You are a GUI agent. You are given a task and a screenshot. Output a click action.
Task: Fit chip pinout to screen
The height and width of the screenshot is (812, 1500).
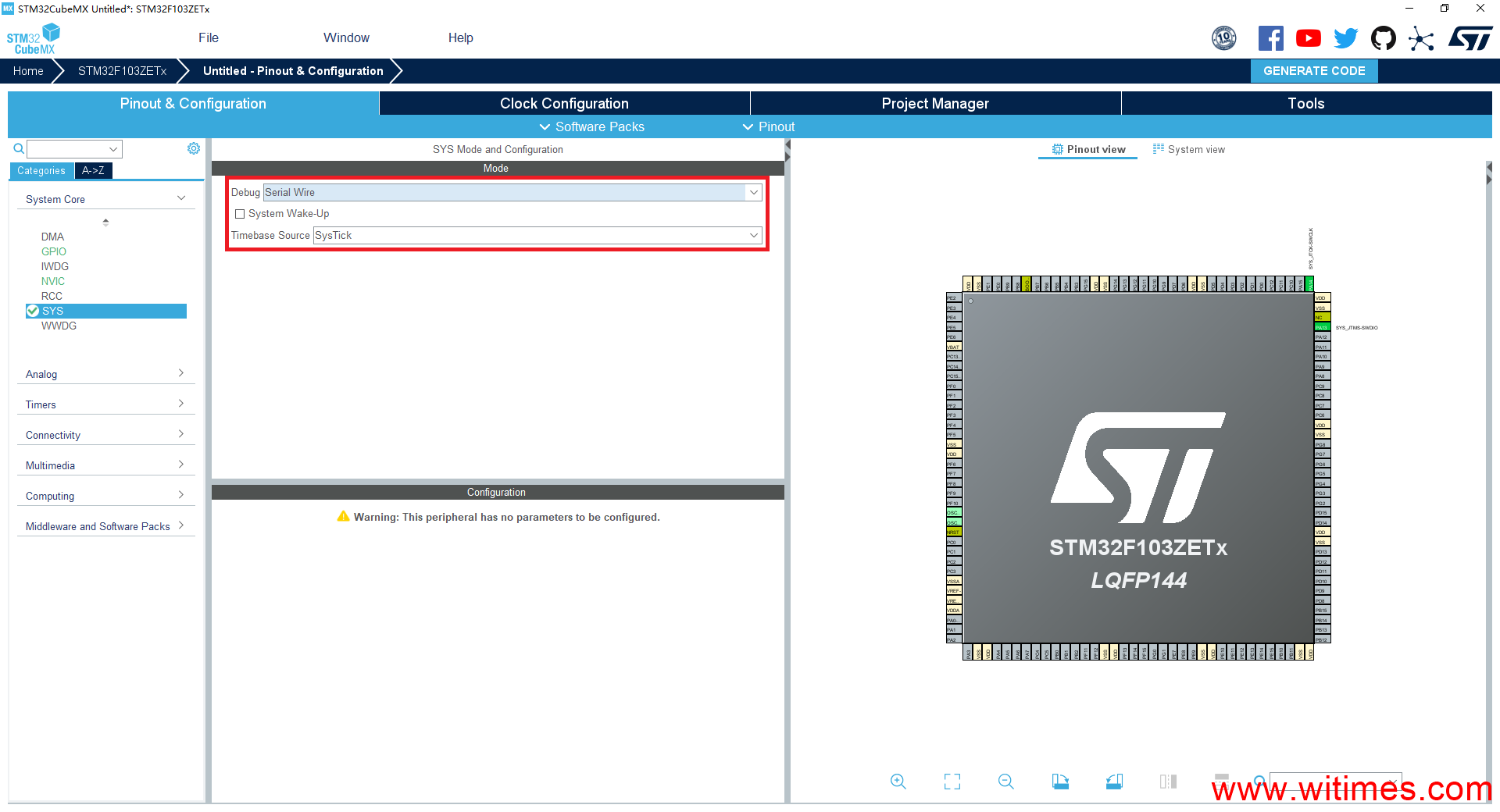tap(952, 782)
